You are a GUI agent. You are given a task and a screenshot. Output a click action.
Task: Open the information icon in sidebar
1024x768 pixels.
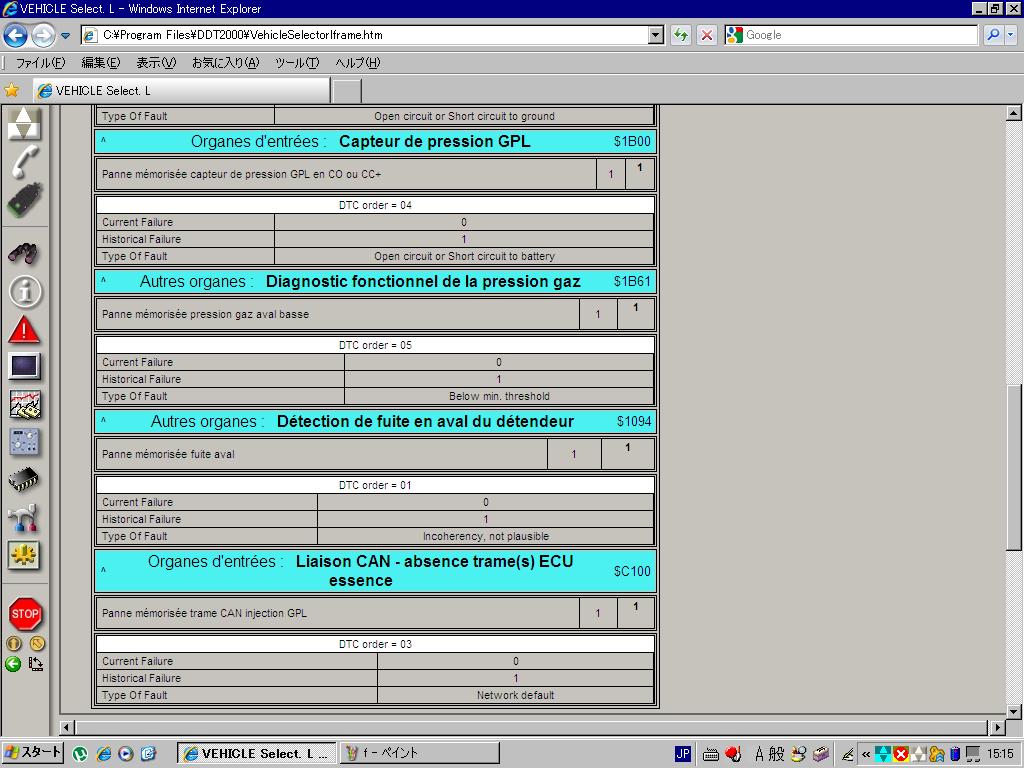click(25, 291)
